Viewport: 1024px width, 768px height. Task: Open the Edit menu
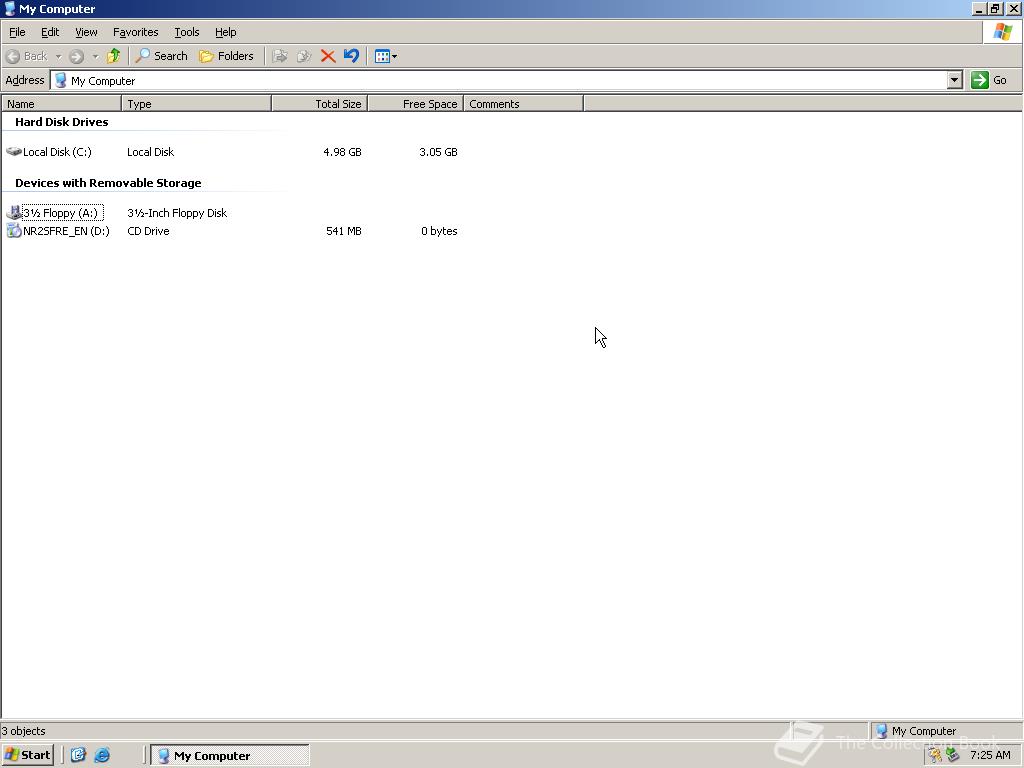pyautogui.click(x=50, y=32)
